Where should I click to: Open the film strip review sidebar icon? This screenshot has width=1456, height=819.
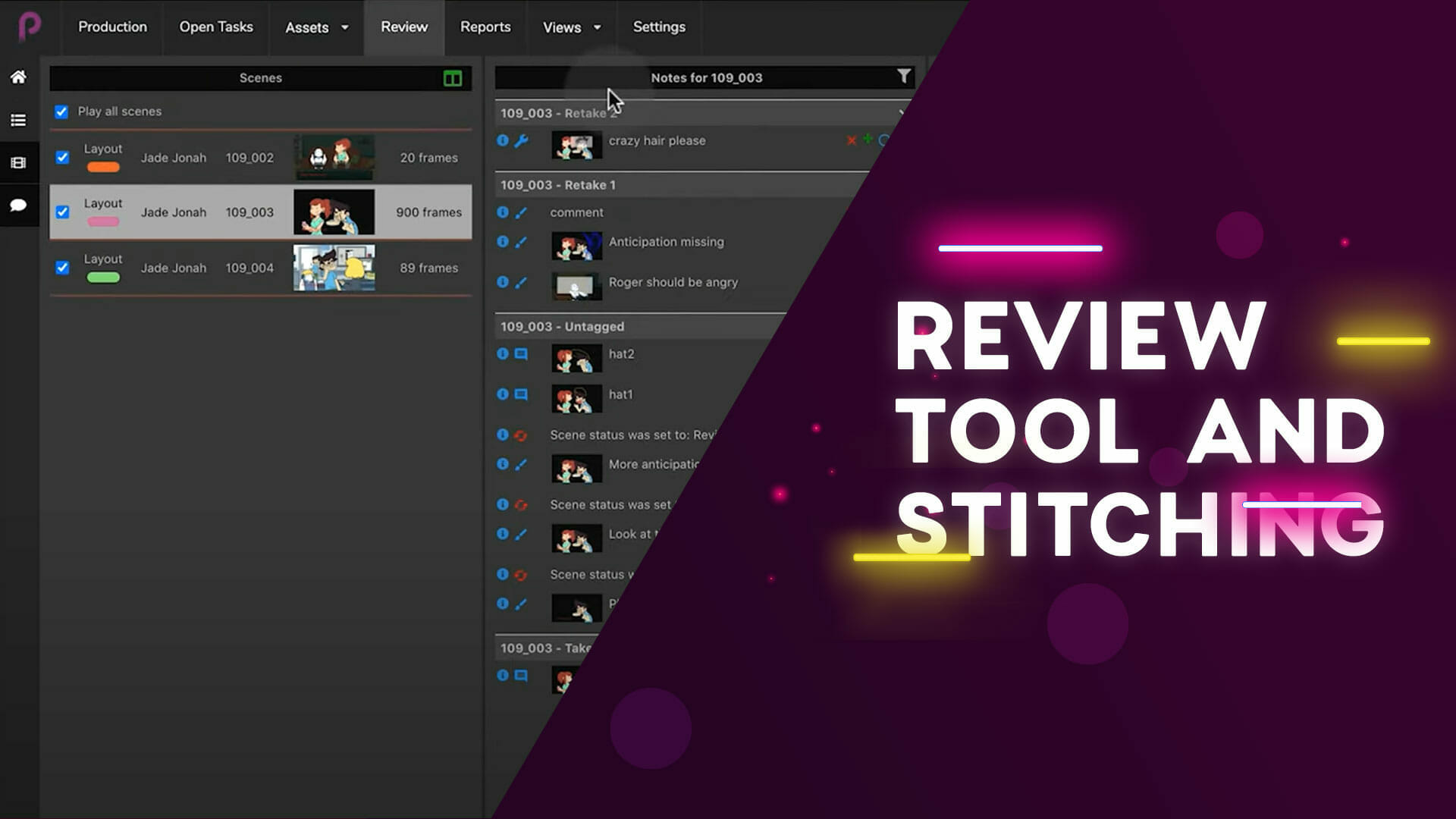point(18,162)
